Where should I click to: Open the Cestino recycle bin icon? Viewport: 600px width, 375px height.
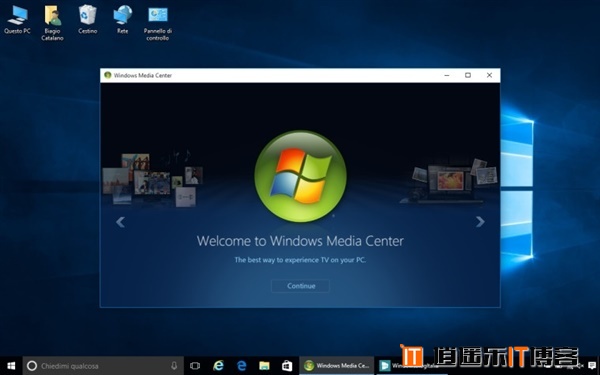pos(88,20)
